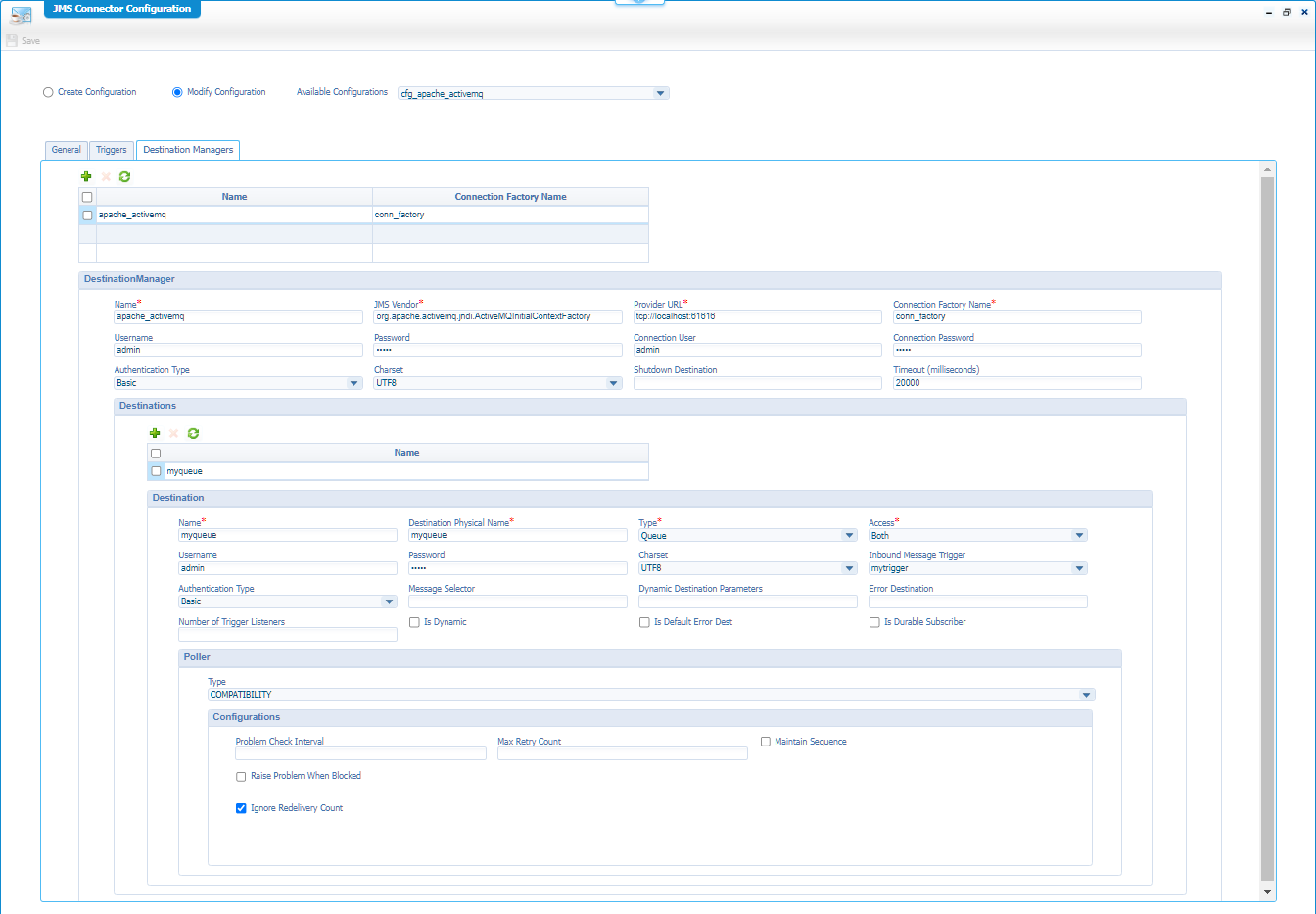Viewport: 1316px width, 914px height.
Task: Open Available Configurations dropdown
Action: coord(661,94)
